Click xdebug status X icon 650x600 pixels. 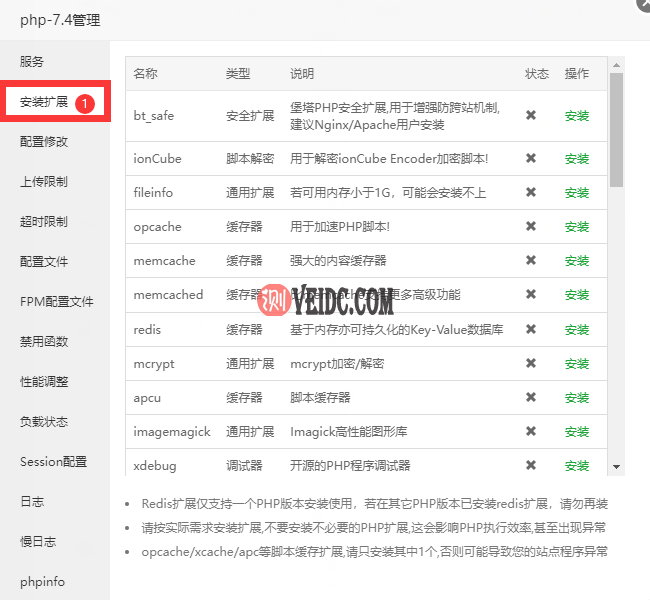531,465
